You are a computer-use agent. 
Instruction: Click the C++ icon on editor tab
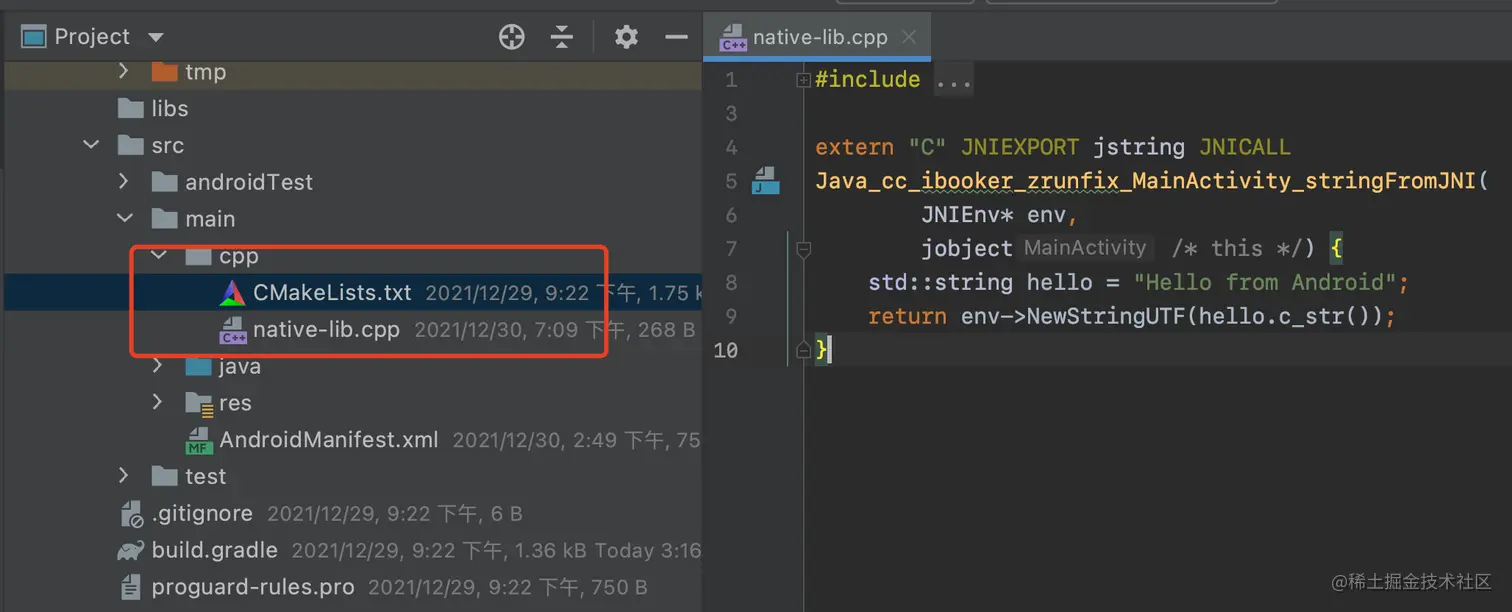(x=733, y=37)
